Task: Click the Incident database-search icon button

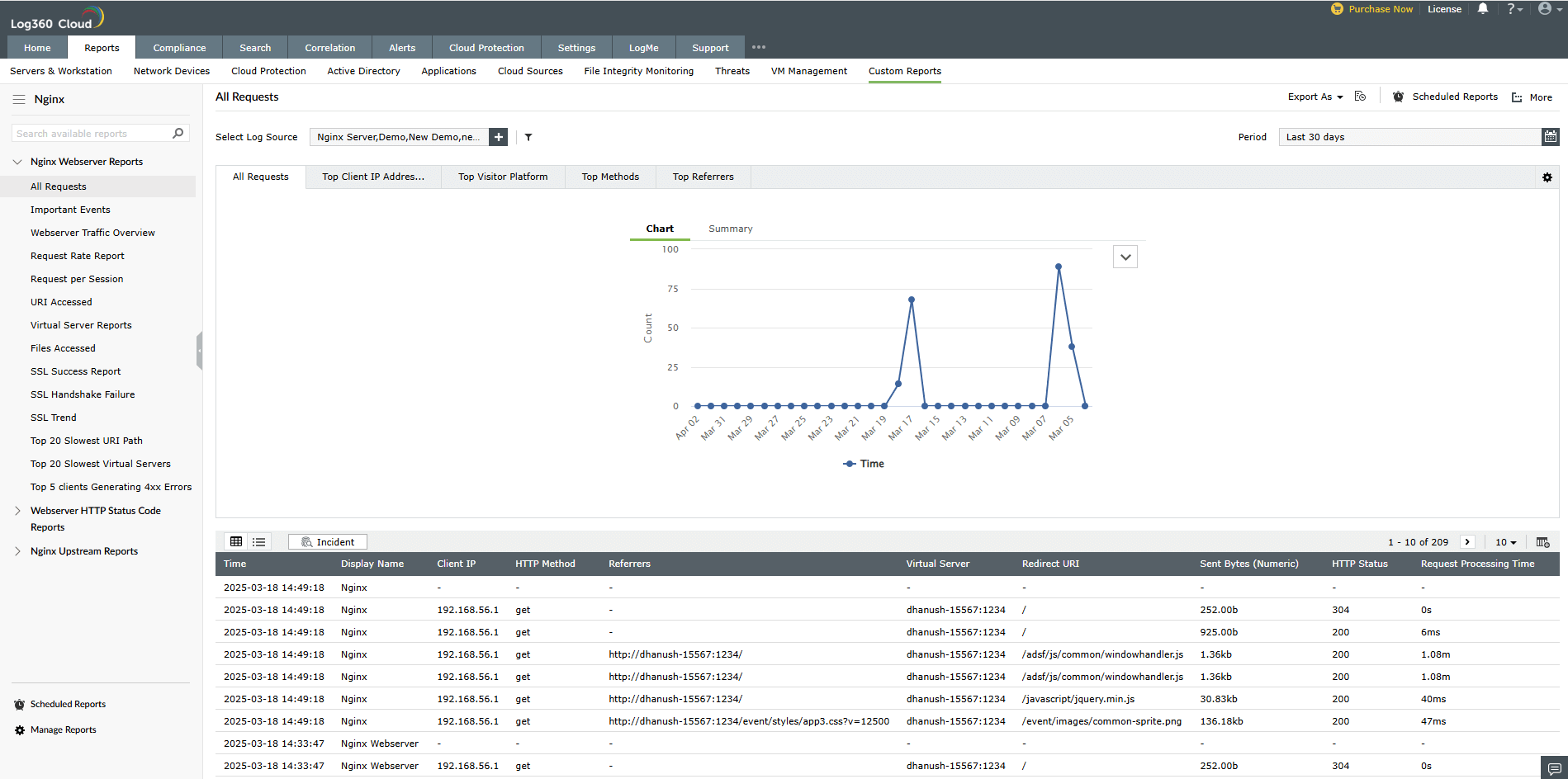Action: pos(327,541)
